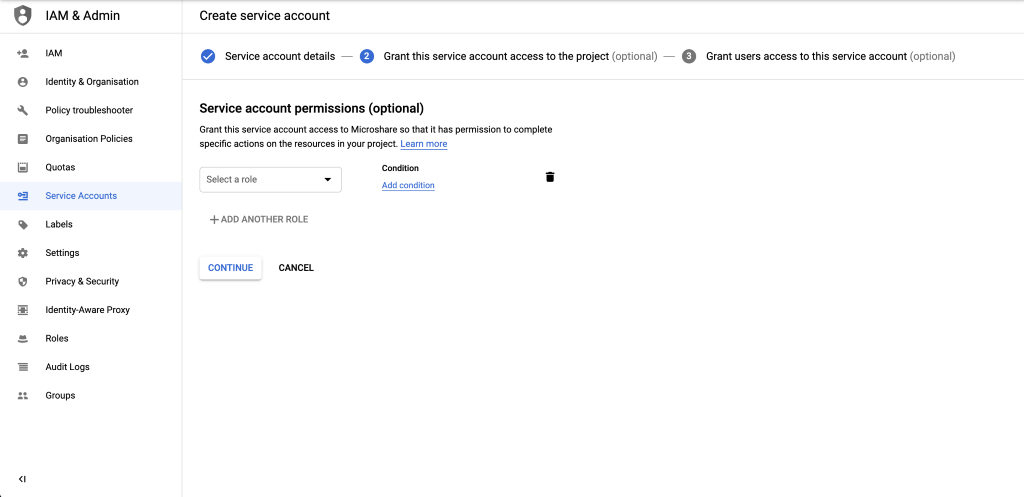Click the Groups people icon
Viewport: 1024px width, 497px height.
(x=22, y=396)
